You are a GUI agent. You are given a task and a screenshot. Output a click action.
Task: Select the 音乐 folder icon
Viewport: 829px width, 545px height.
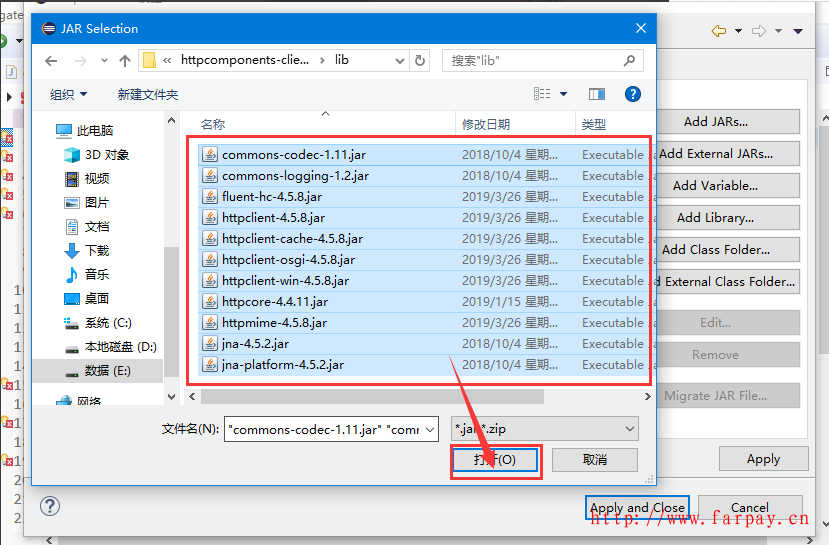(x=72, y=275)
